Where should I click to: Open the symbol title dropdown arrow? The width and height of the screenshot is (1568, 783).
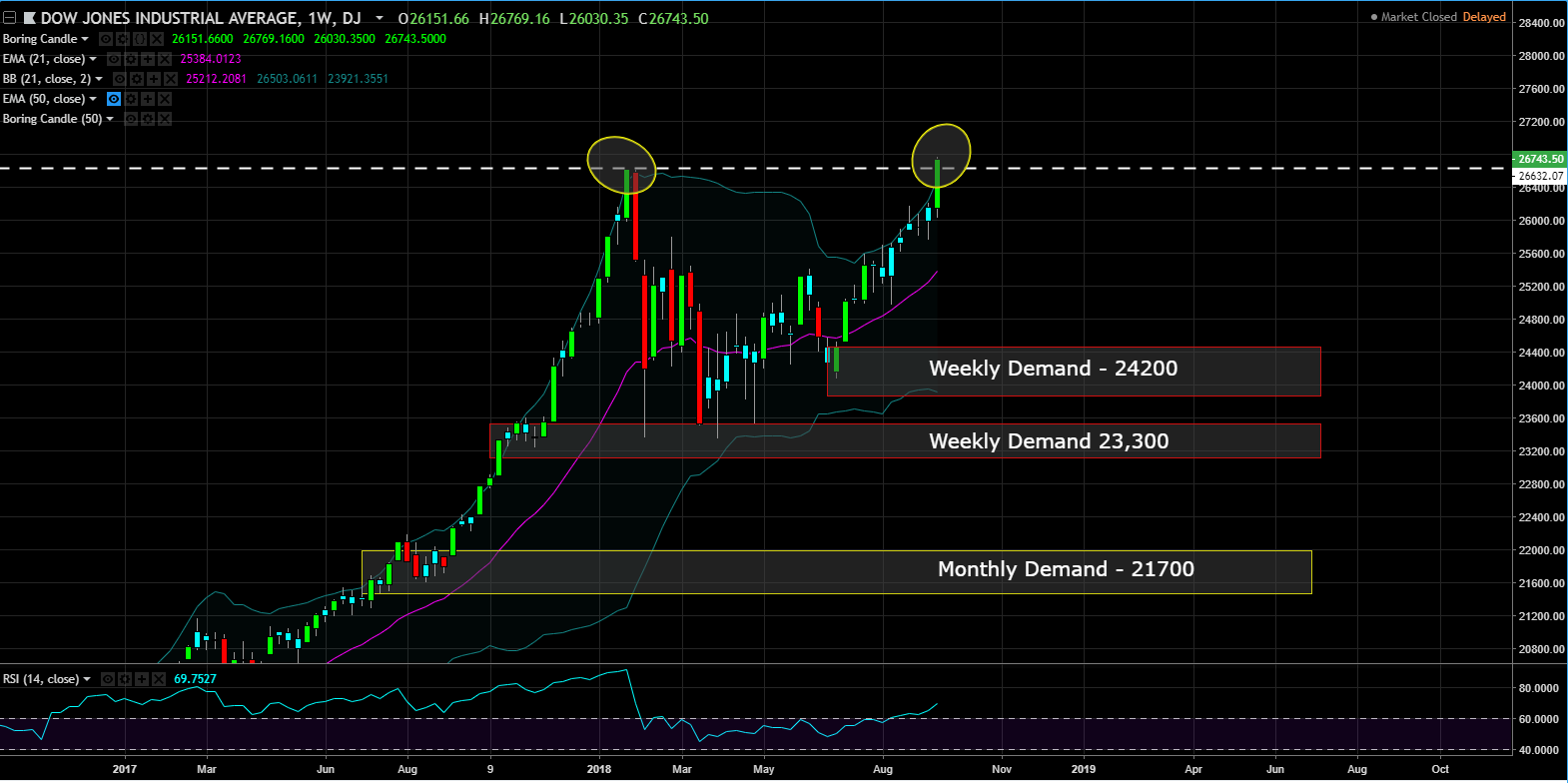tap(380, 19)
